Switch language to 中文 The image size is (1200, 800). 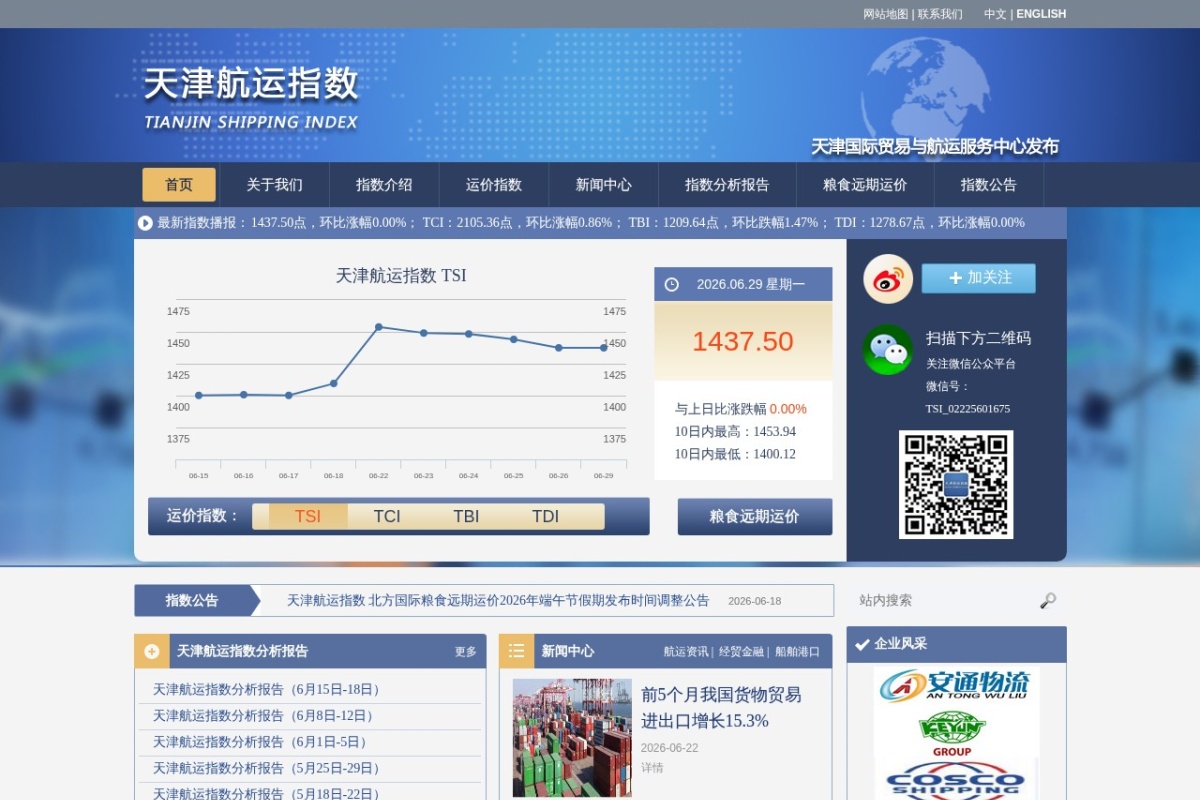click(995, 14)
